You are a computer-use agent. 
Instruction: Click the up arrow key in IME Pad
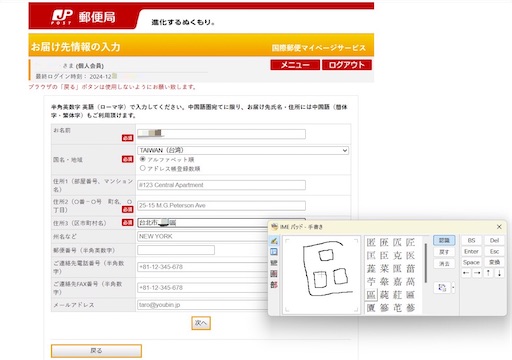tap(488, 273)
